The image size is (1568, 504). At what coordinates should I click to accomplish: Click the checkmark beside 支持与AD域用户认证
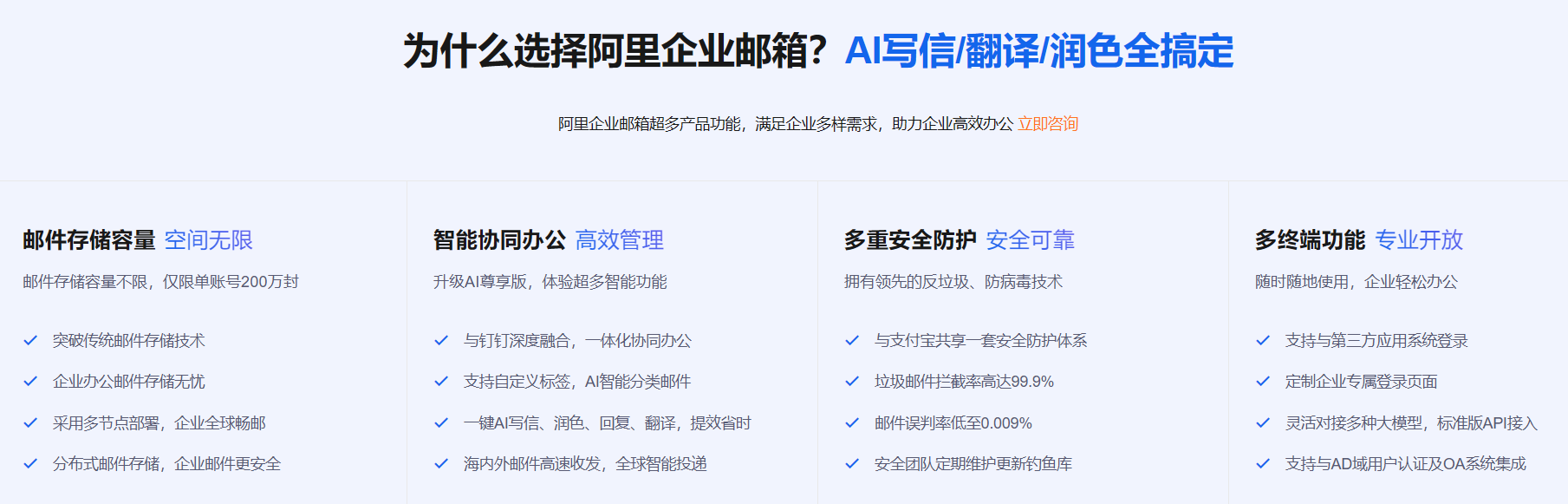tap(1263, 463)
